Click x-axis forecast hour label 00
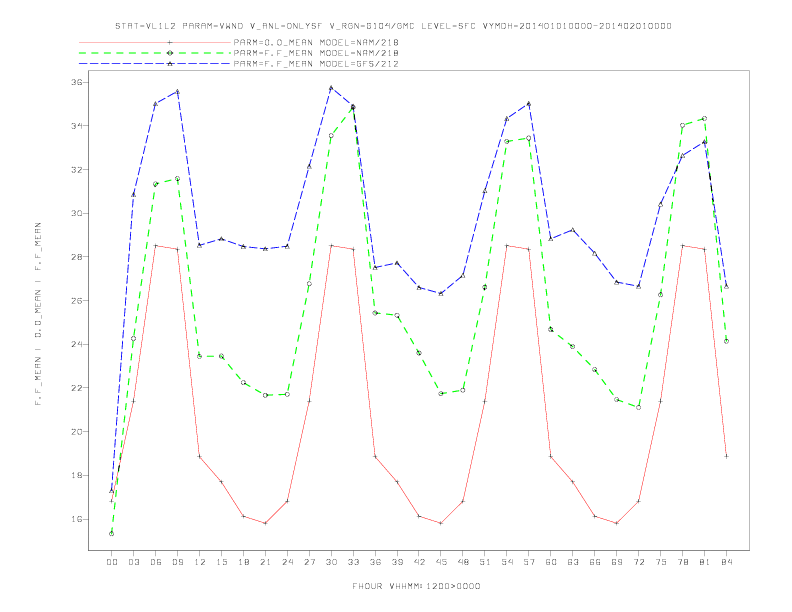The width and height of the screenshot is (792, 612). [112, 562]
